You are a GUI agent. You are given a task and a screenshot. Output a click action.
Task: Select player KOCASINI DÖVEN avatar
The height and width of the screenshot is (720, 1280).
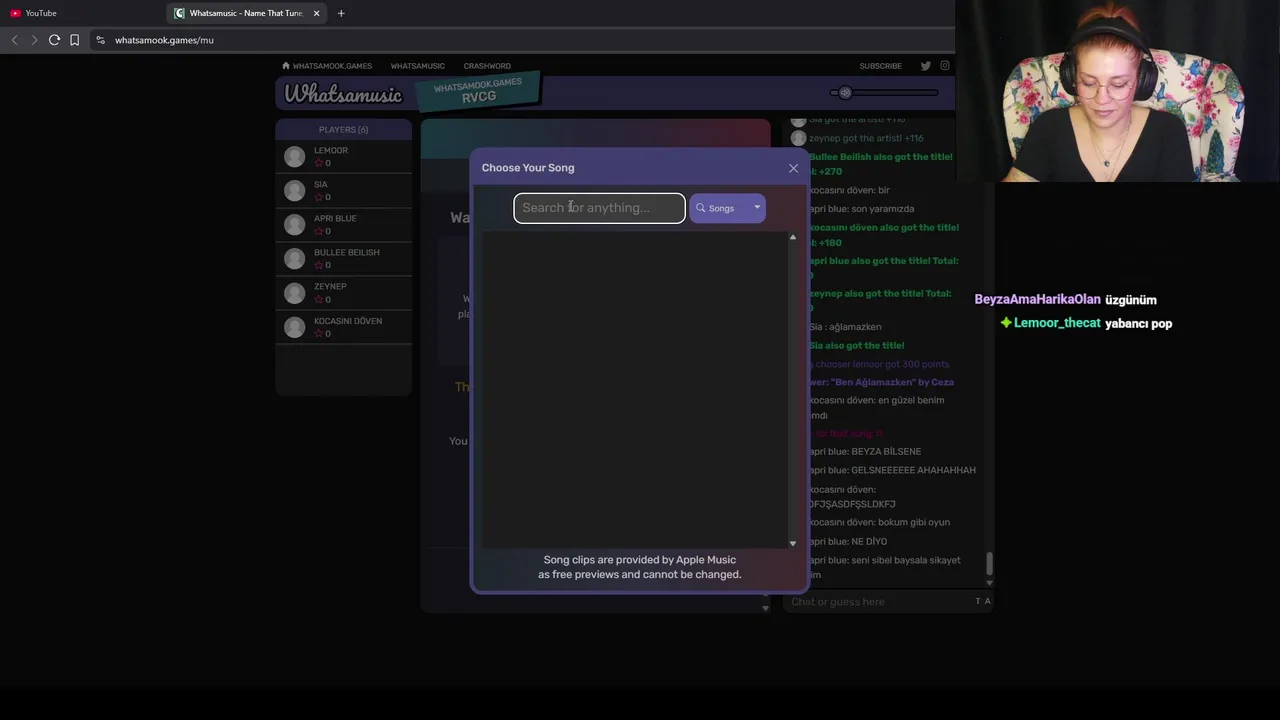294,327
